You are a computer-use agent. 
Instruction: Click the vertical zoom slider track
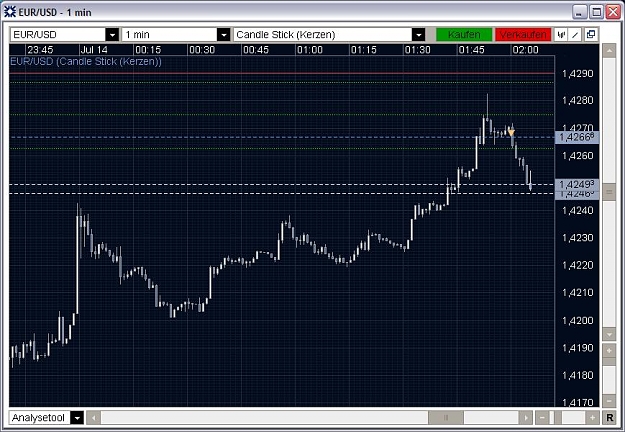coord(609,379)
